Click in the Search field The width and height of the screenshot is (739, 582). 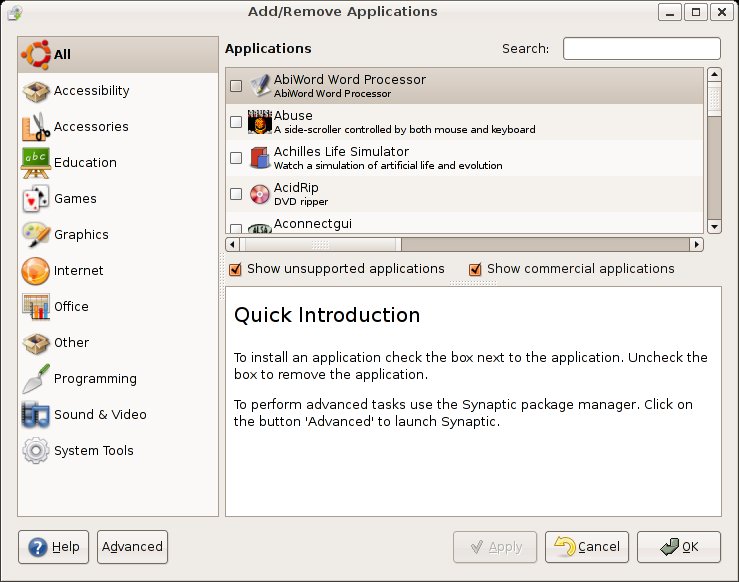click(x=641, y=49)
